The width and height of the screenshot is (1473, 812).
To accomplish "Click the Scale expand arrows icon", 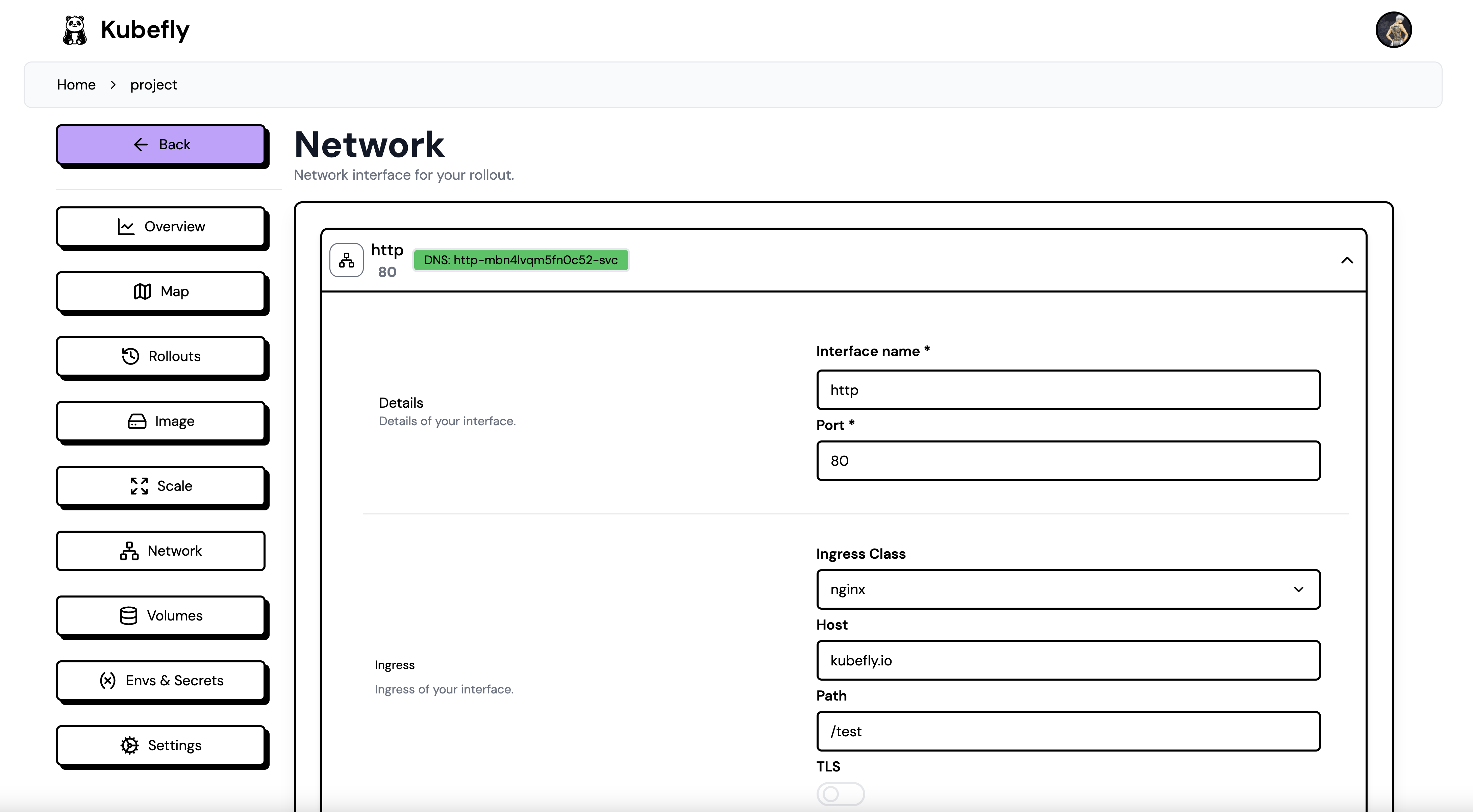I will [x=139, y=486].
